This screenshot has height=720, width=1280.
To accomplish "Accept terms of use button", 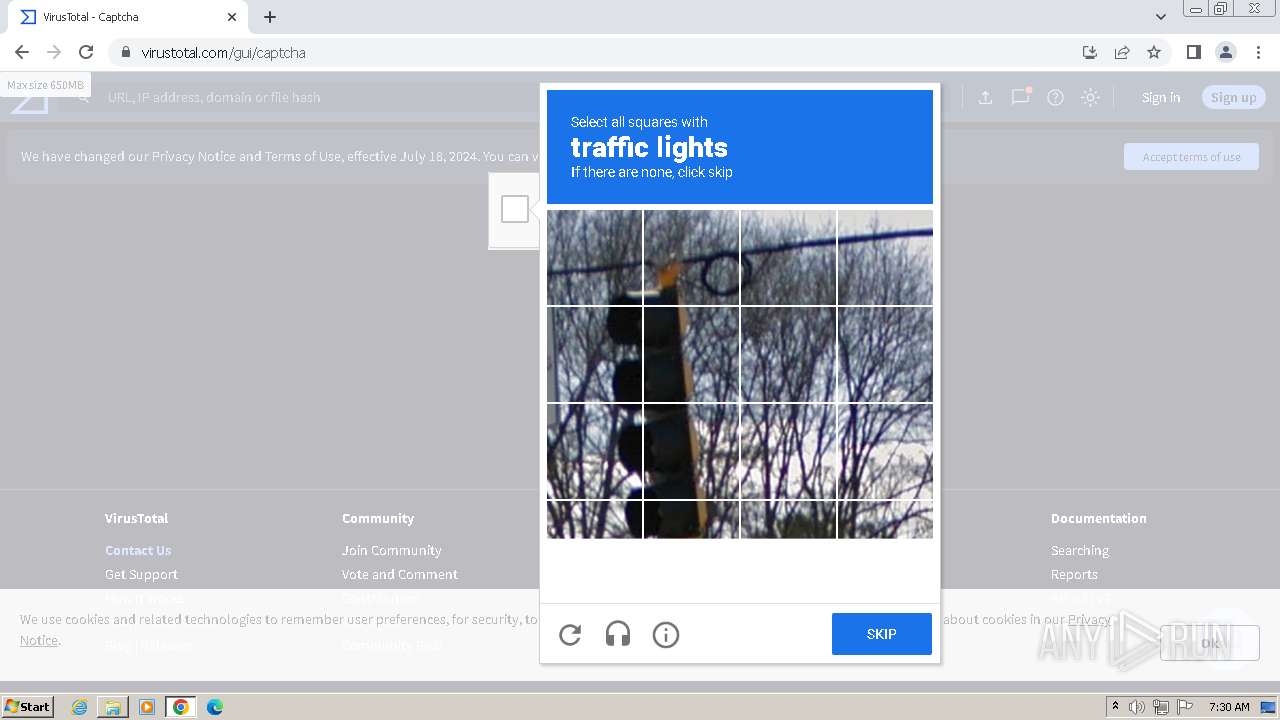I will click(1191, 156).
